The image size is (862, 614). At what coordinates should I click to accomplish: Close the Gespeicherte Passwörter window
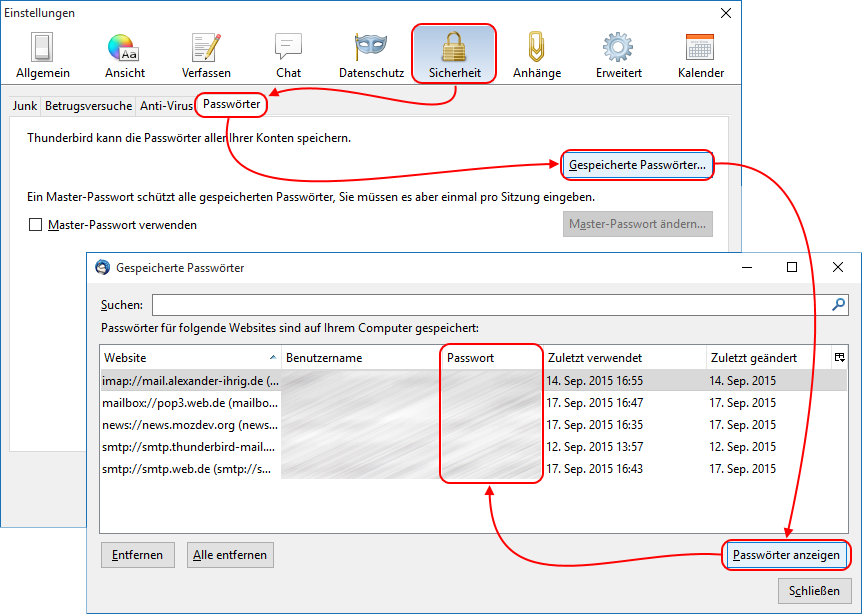(838, 267)
